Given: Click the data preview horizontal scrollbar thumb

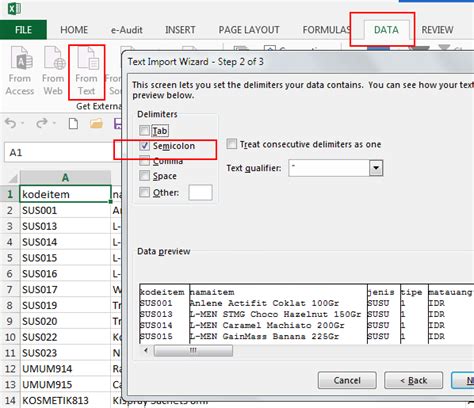Looking at the screenshot, I should [x=193, y=350].
